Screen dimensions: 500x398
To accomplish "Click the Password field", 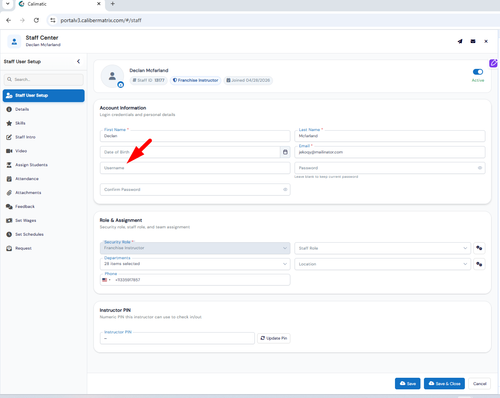I will 390,168.
